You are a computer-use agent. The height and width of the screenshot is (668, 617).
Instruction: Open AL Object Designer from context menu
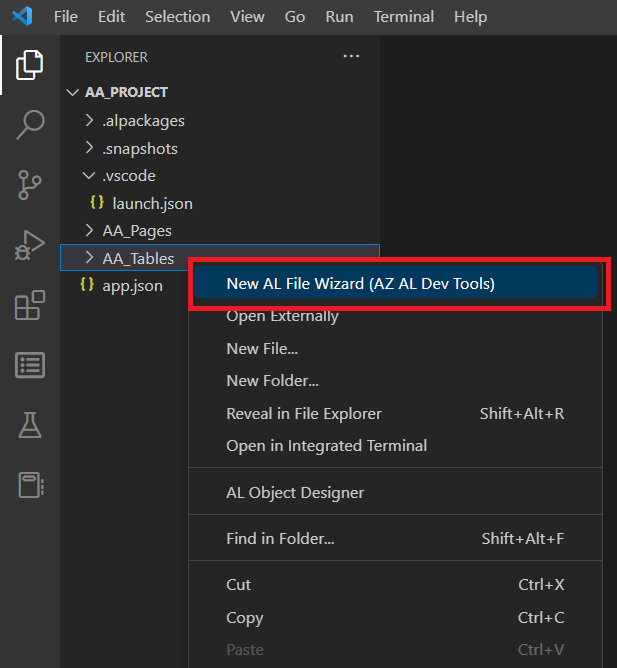(x=395, y=492)
